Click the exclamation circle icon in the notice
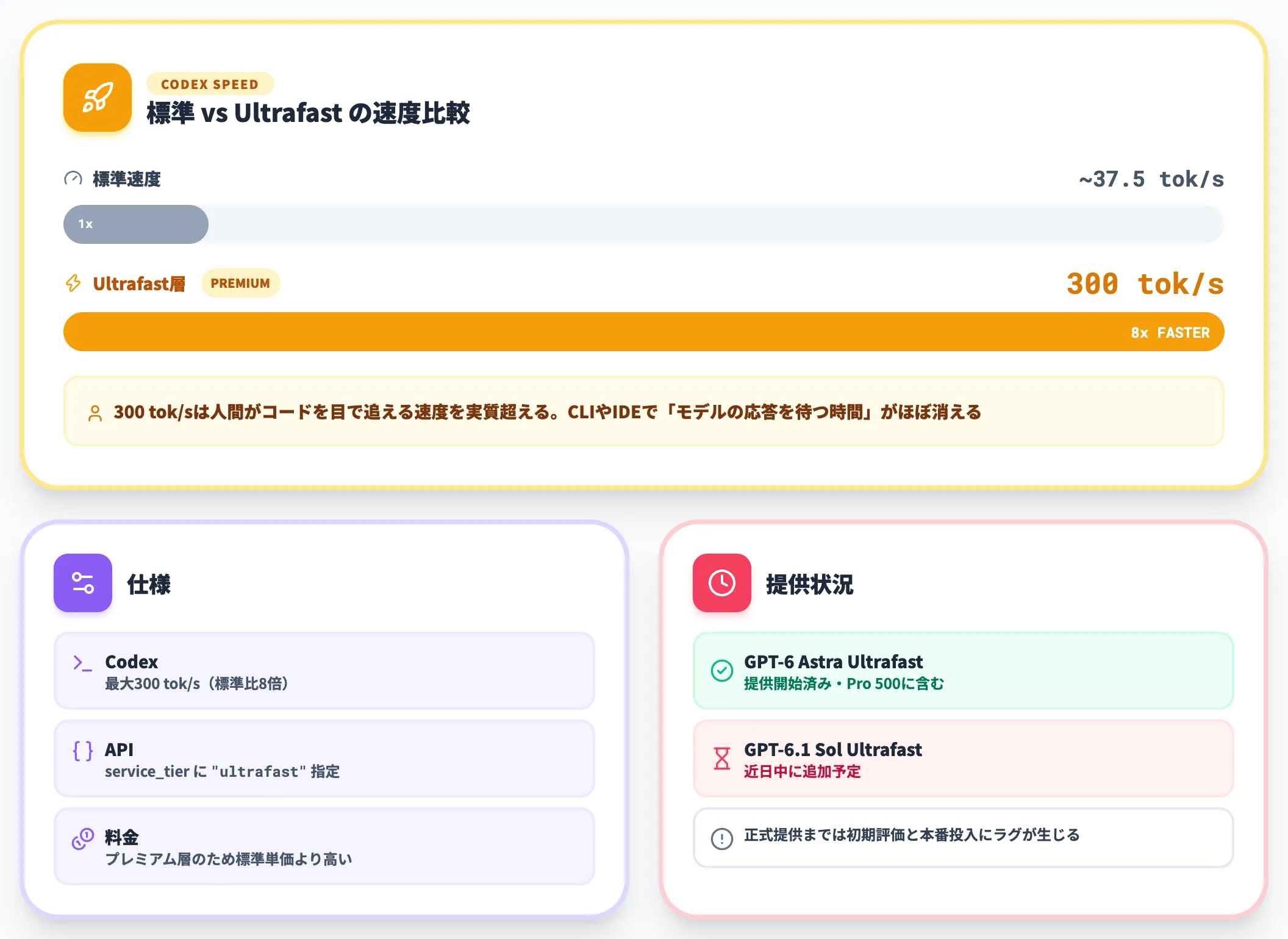The height and width of the screenshot is (939, 1288). [722, 838]
